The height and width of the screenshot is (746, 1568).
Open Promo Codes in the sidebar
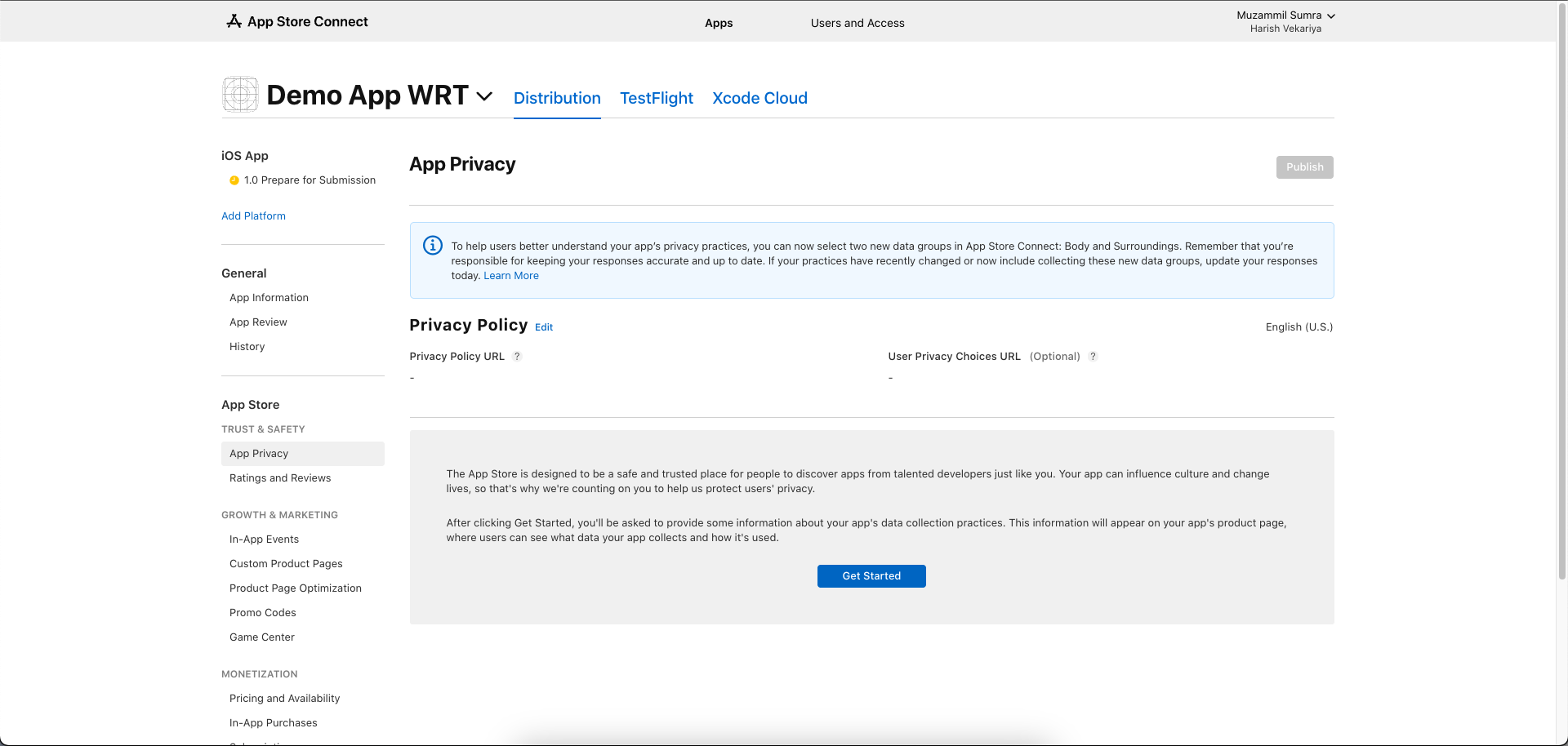tap(262, 613)
